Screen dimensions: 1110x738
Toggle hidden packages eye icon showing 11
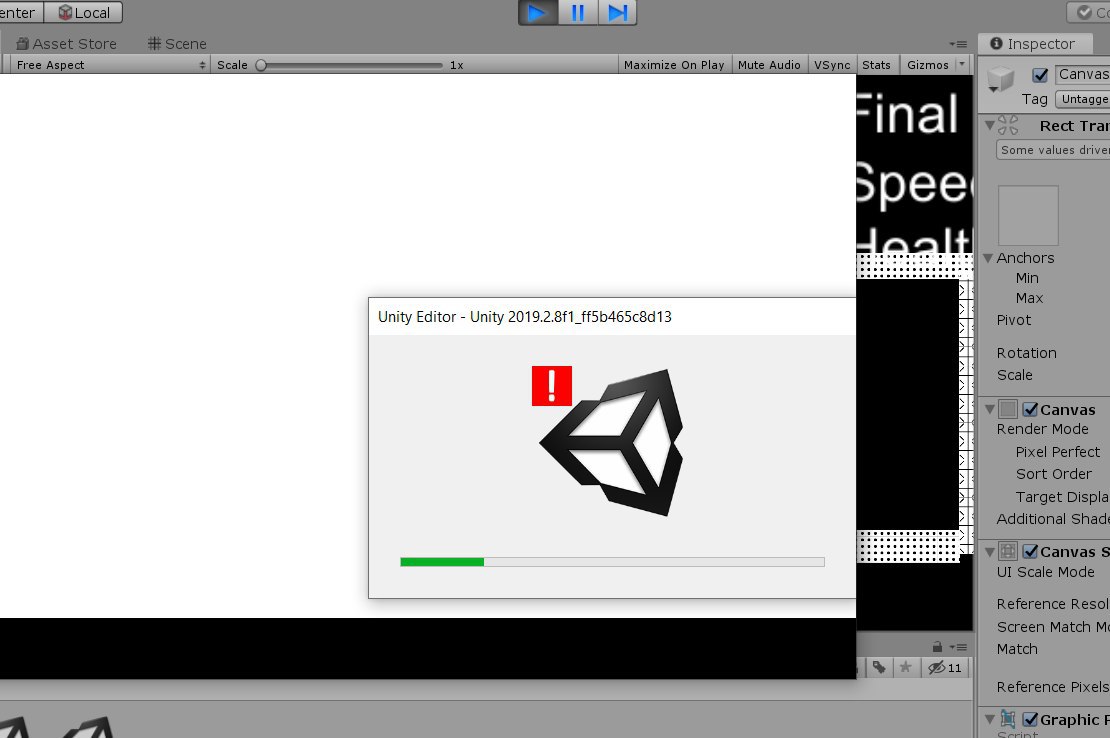(x=945, y=667)
